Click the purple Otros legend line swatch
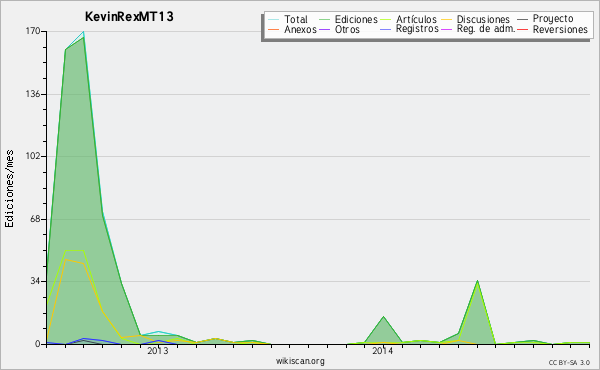The width and height of the screenshot is (600, 370). coord(324,29)
